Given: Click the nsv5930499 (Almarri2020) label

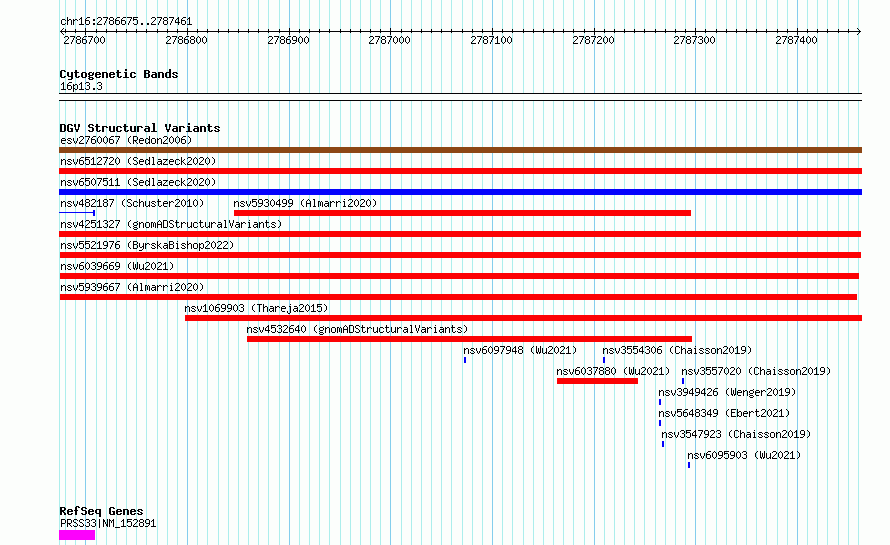Looking at the screenshot, I should [305, 203].
